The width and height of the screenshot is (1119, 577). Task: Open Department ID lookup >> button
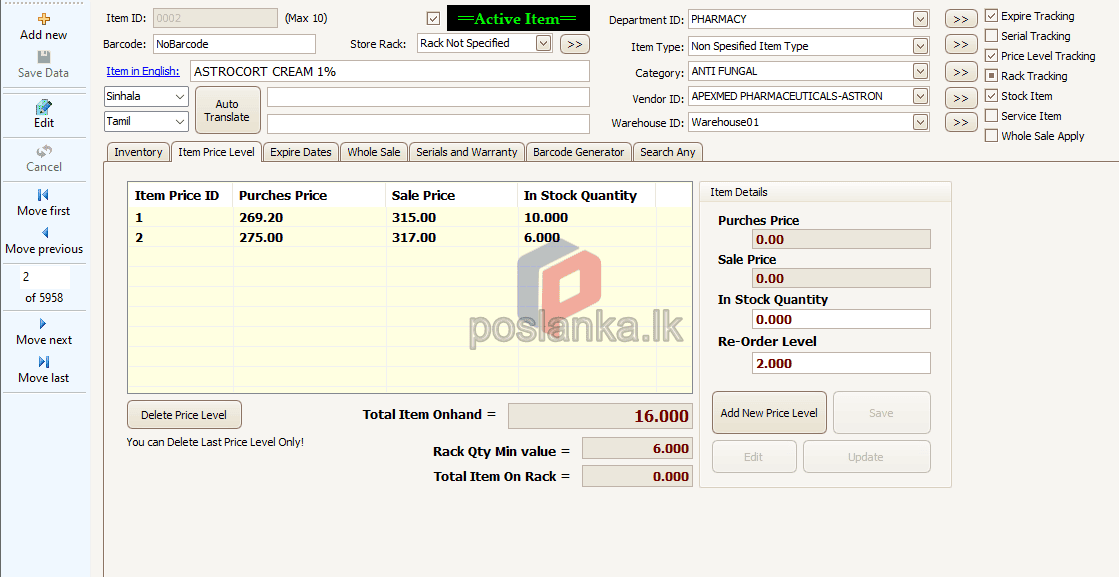tap(961, 19)
